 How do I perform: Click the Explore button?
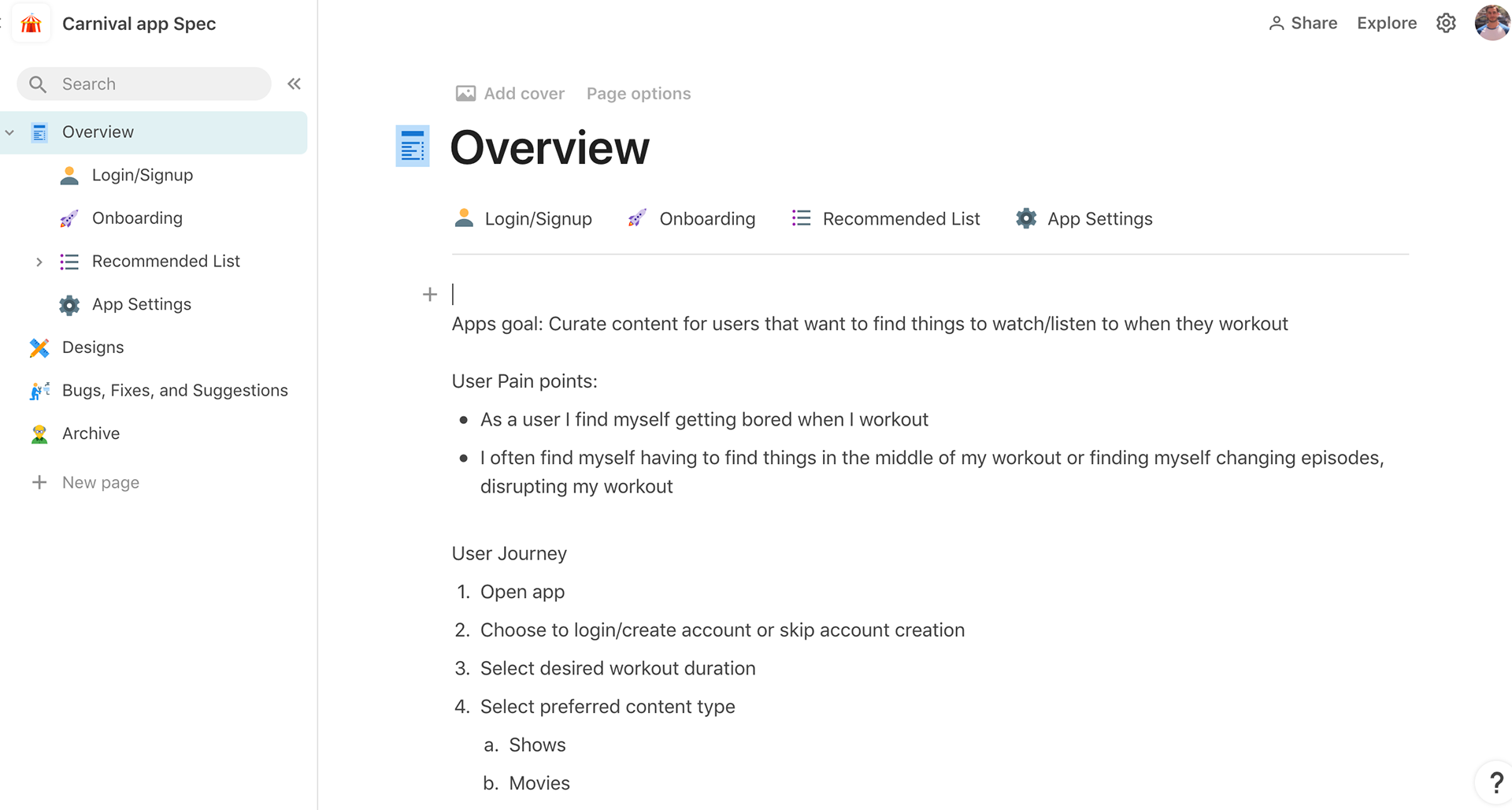pos(1386,24)
